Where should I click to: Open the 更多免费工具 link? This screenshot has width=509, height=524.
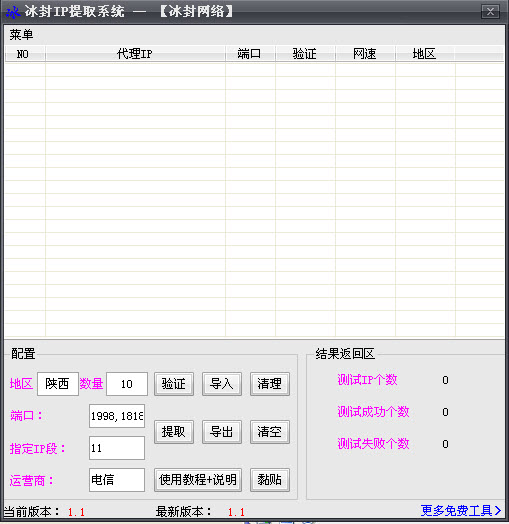click(x=461, y=511)
